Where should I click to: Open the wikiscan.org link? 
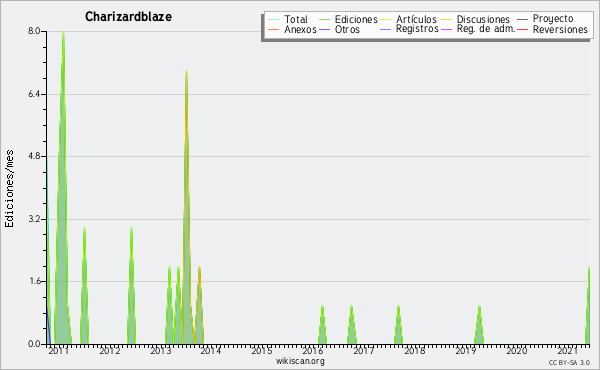click(x=300, y=361)
